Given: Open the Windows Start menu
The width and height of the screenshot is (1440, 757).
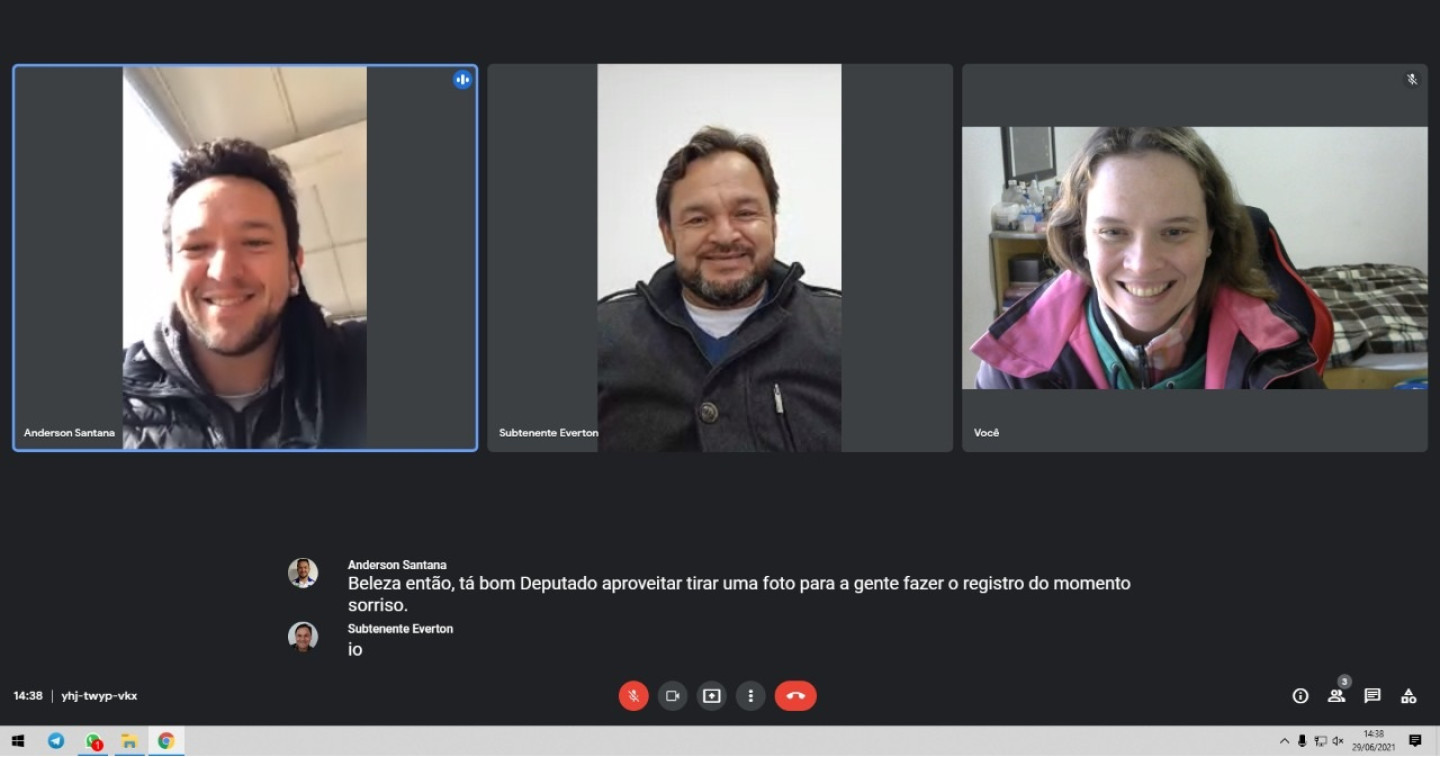Looking at the screenshot, I should 15,741.
